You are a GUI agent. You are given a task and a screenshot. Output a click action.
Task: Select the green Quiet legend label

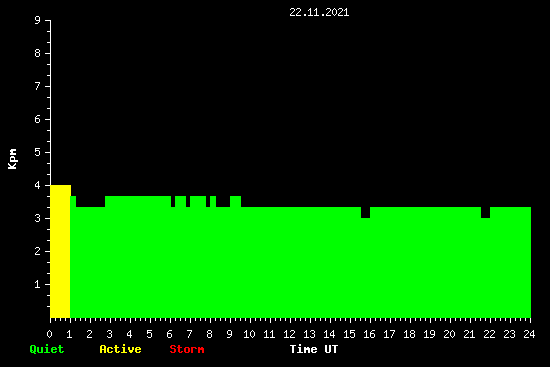(x=47, y=349)
